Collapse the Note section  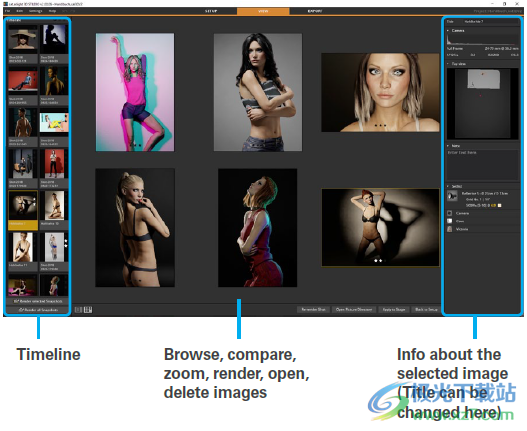[x=448, y=146]
